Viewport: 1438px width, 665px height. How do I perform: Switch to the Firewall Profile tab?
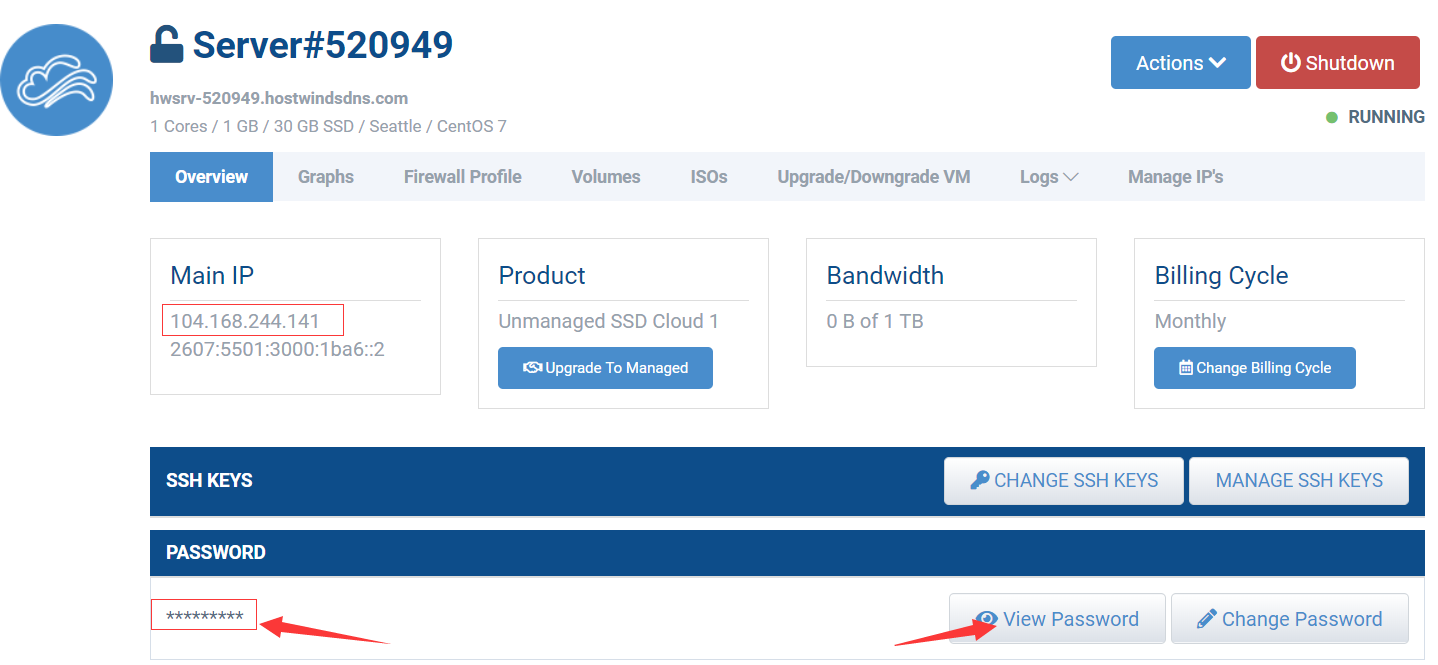pyautogui.click(x=462, y=177)
